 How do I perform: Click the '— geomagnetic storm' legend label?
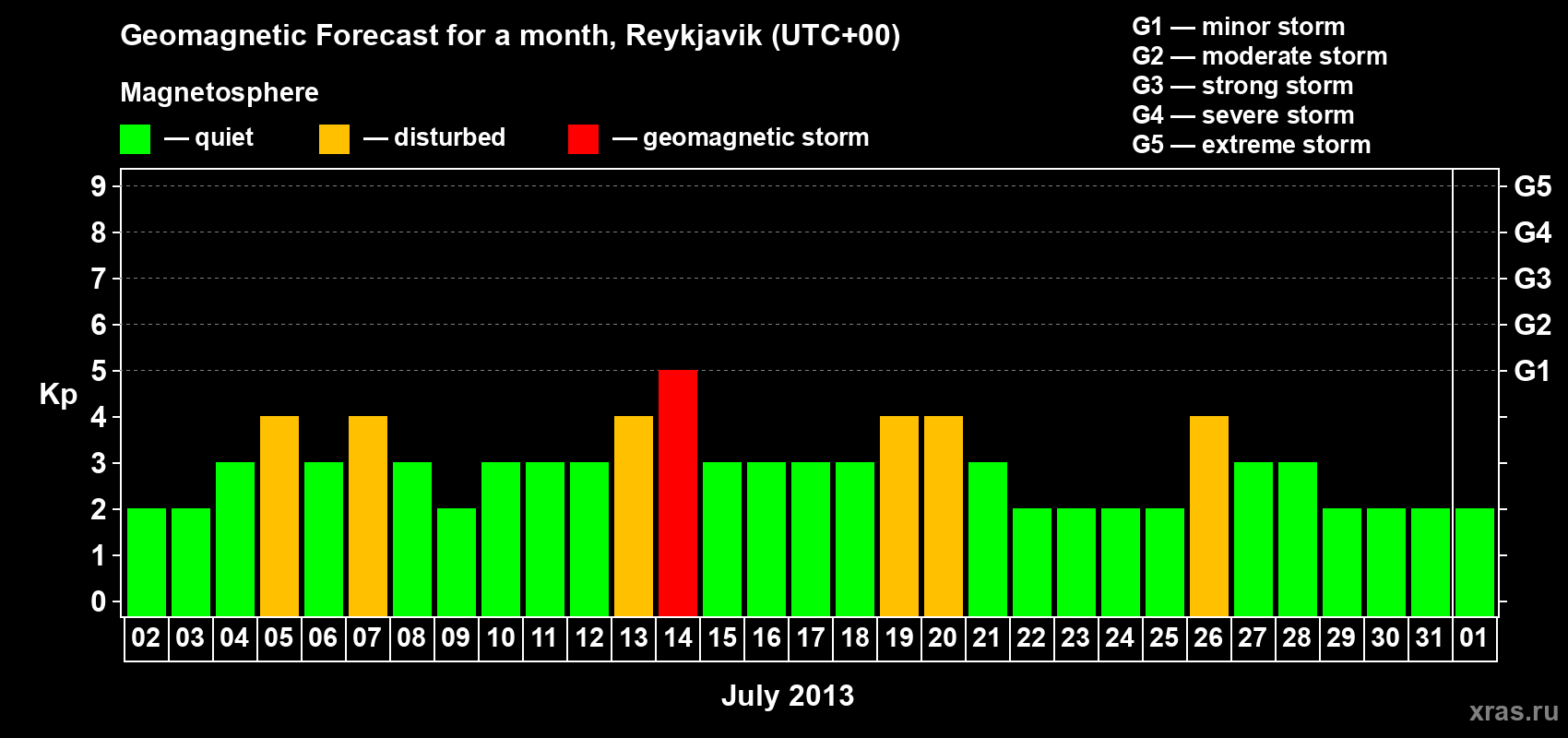coord(741,138)
